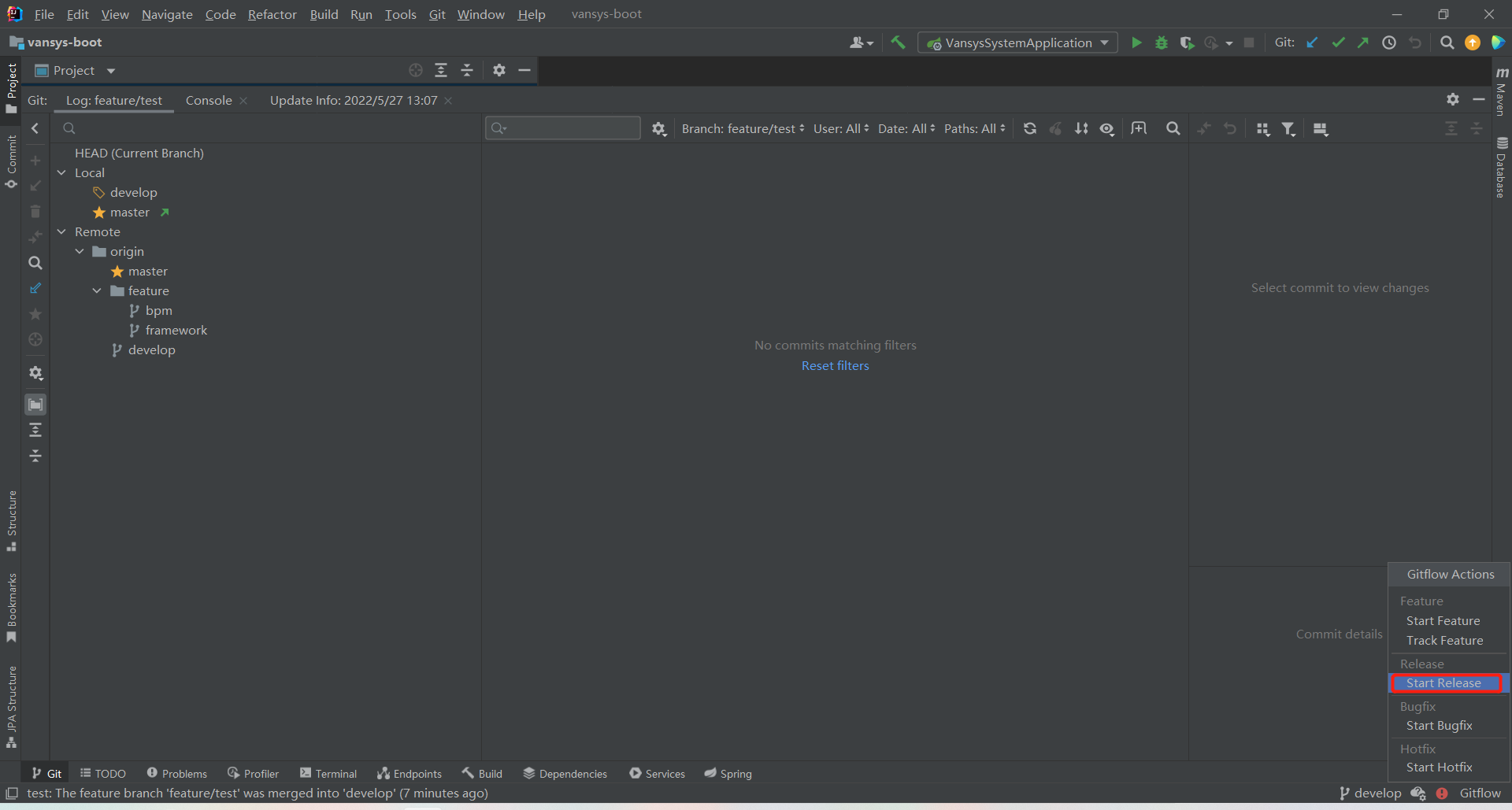
Task: Collapse the origin remote folder
Action: click(x=80, y=251)
